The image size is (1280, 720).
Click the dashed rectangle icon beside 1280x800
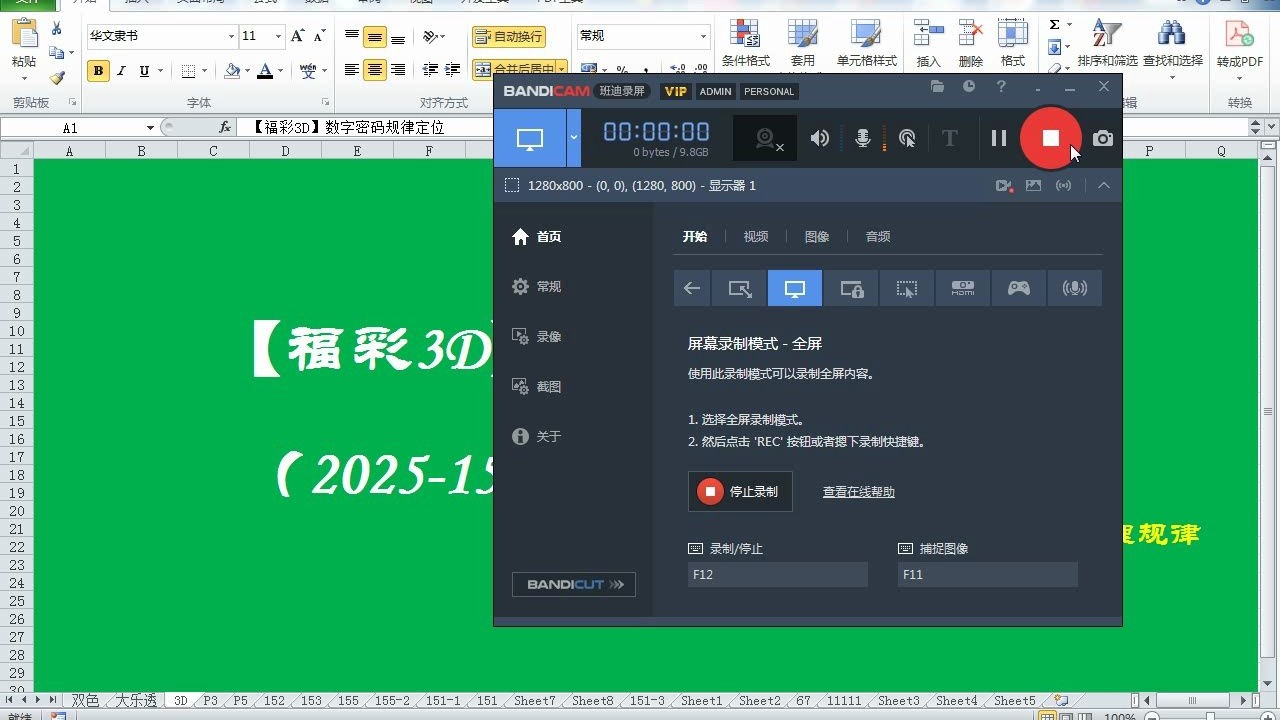512,185
